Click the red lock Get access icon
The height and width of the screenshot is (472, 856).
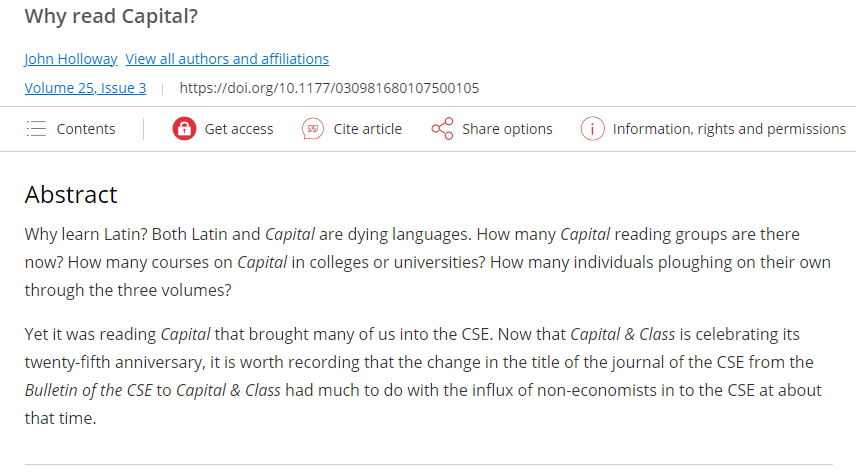[x=184, y=129]
